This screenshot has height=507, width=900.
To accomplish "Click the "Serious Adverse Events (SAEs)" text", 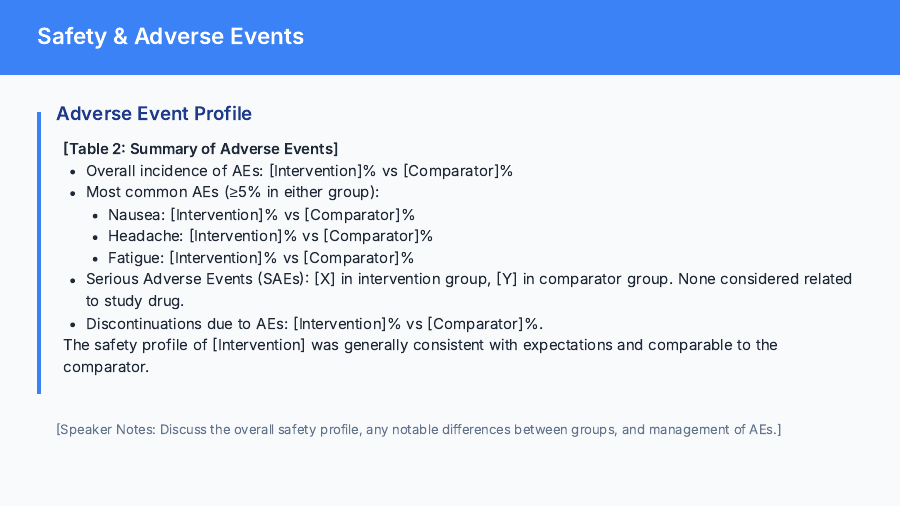I will (x=196, y=279).
